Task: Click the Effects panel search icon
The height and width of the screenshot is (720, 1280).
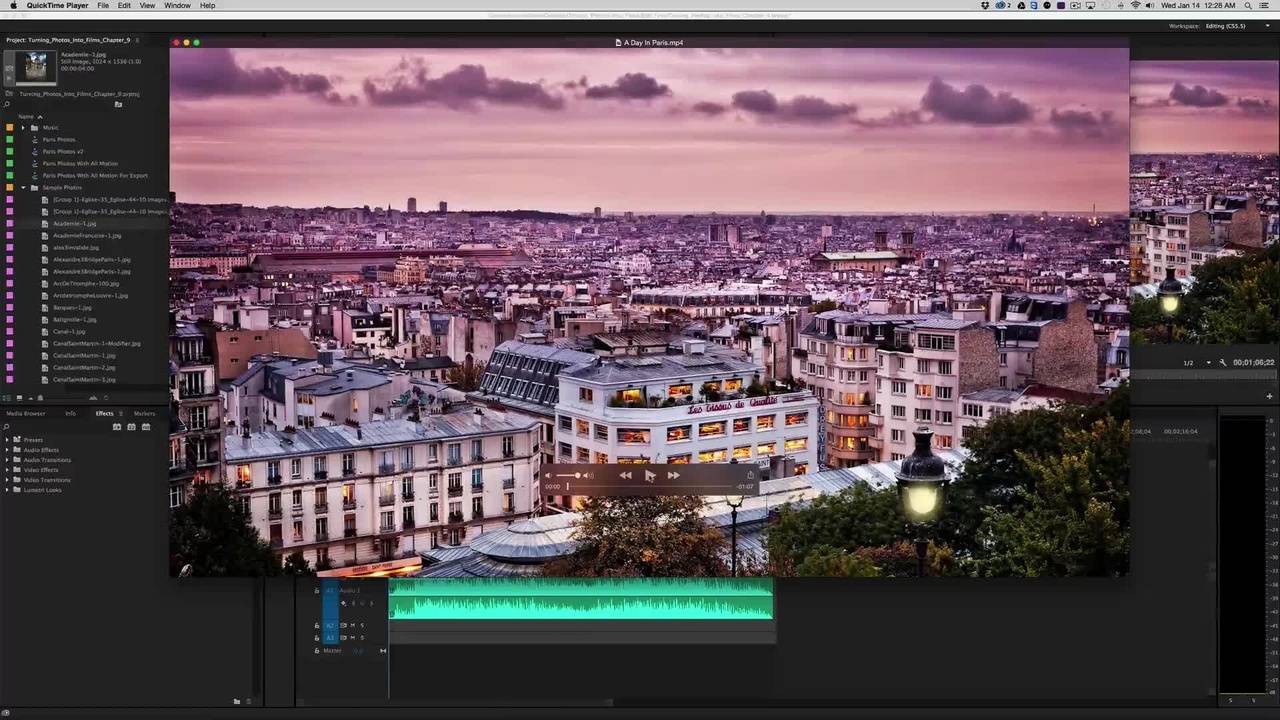Action: (x=7, y=427)
